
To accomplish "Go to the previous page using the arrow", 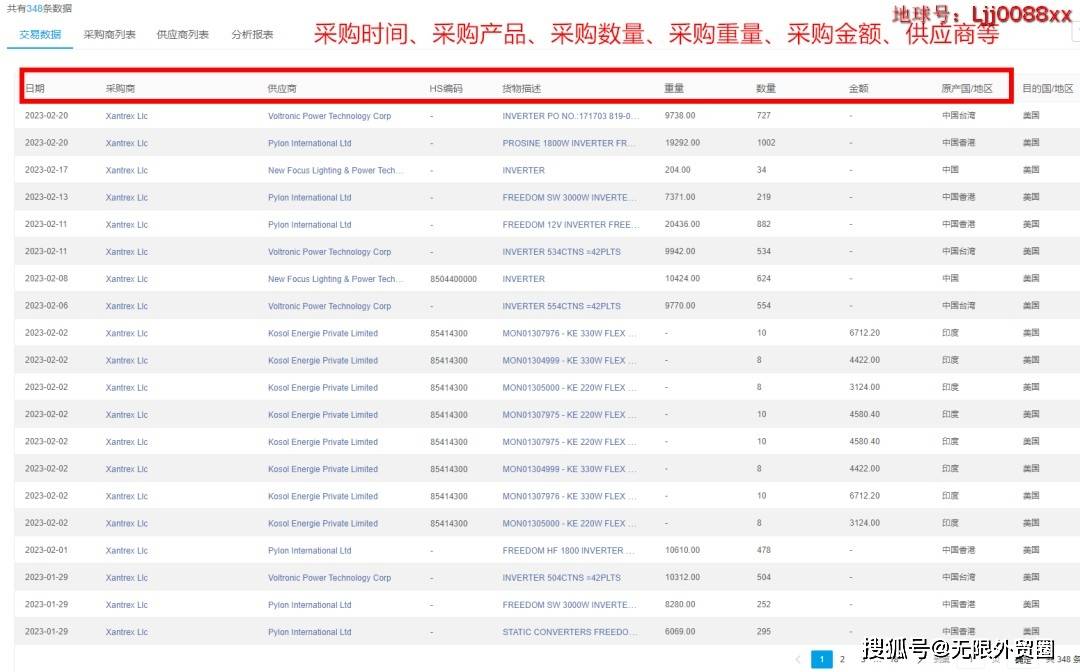I will [798, 659].
